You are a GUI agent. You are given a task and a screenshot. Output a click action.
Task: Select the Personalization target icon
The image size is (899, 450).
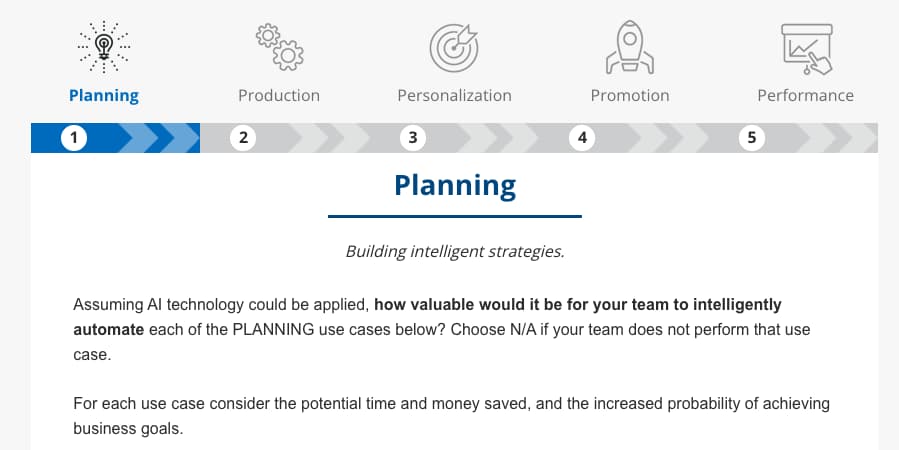point(454,47)
